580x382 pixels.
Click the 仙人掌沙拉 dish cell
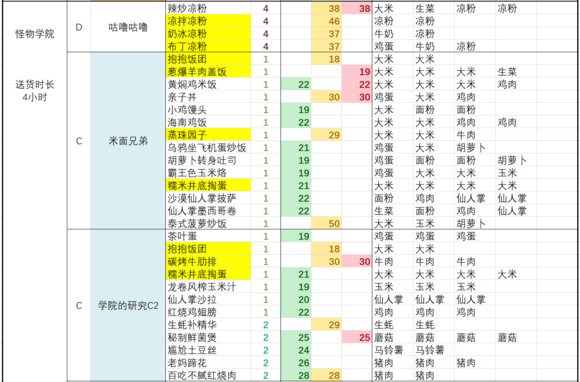(x=209, y=300)
